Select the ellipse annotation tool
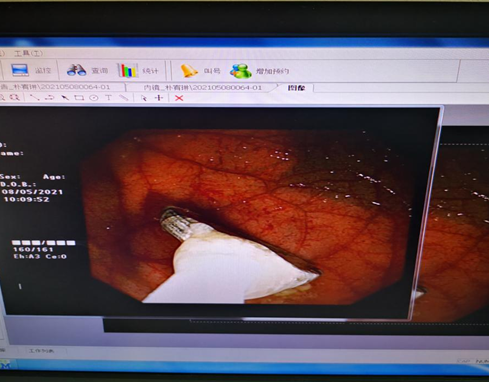489x382 pixels. point(94,98)
